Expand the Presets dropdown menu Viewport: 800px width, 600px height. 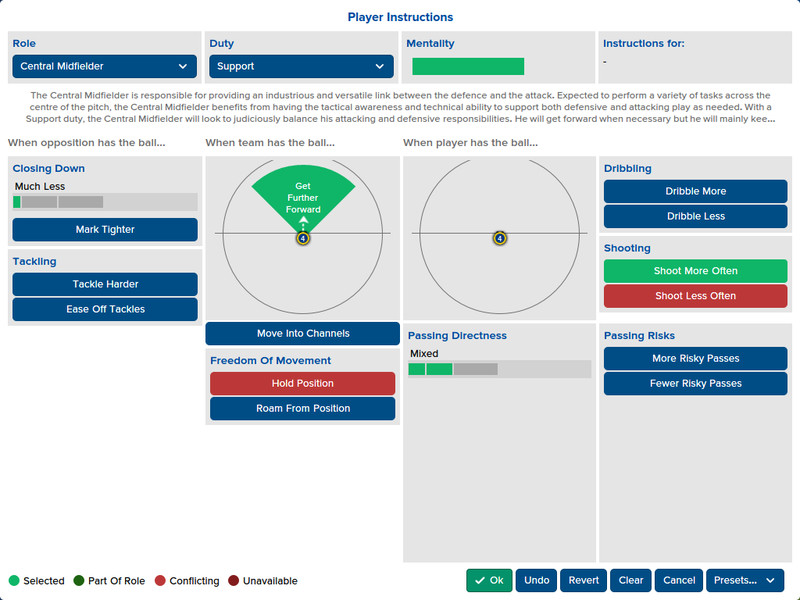point(745,581)
